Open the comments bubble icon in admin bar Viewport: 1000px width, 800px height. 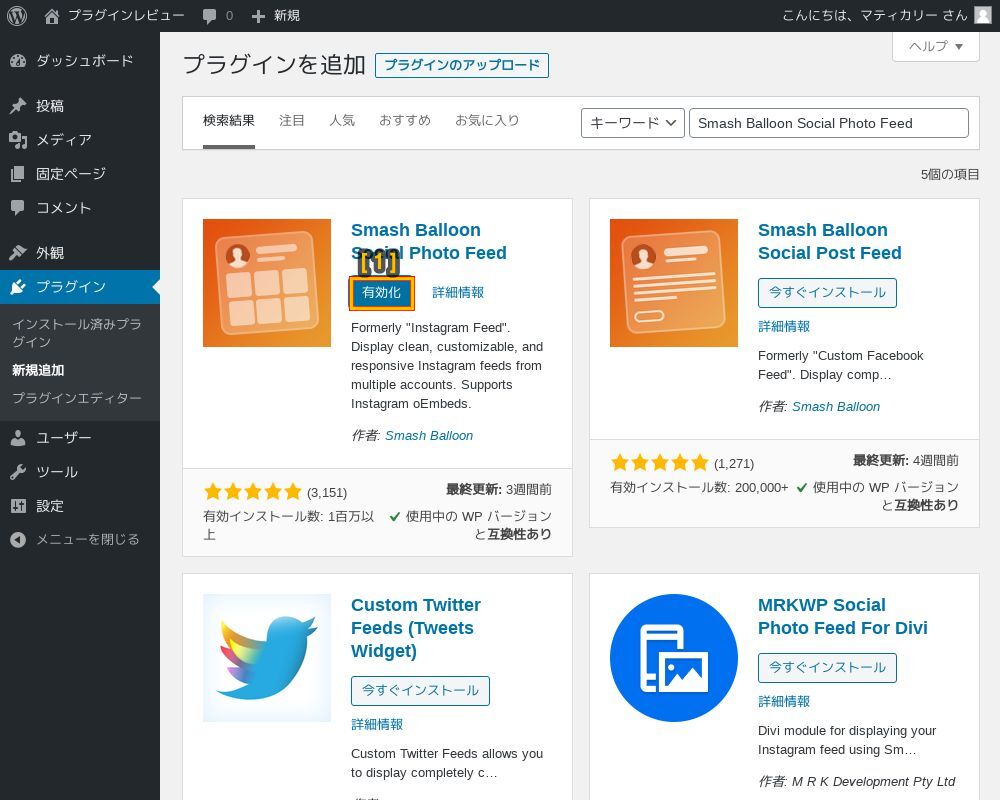coord(209,16)
